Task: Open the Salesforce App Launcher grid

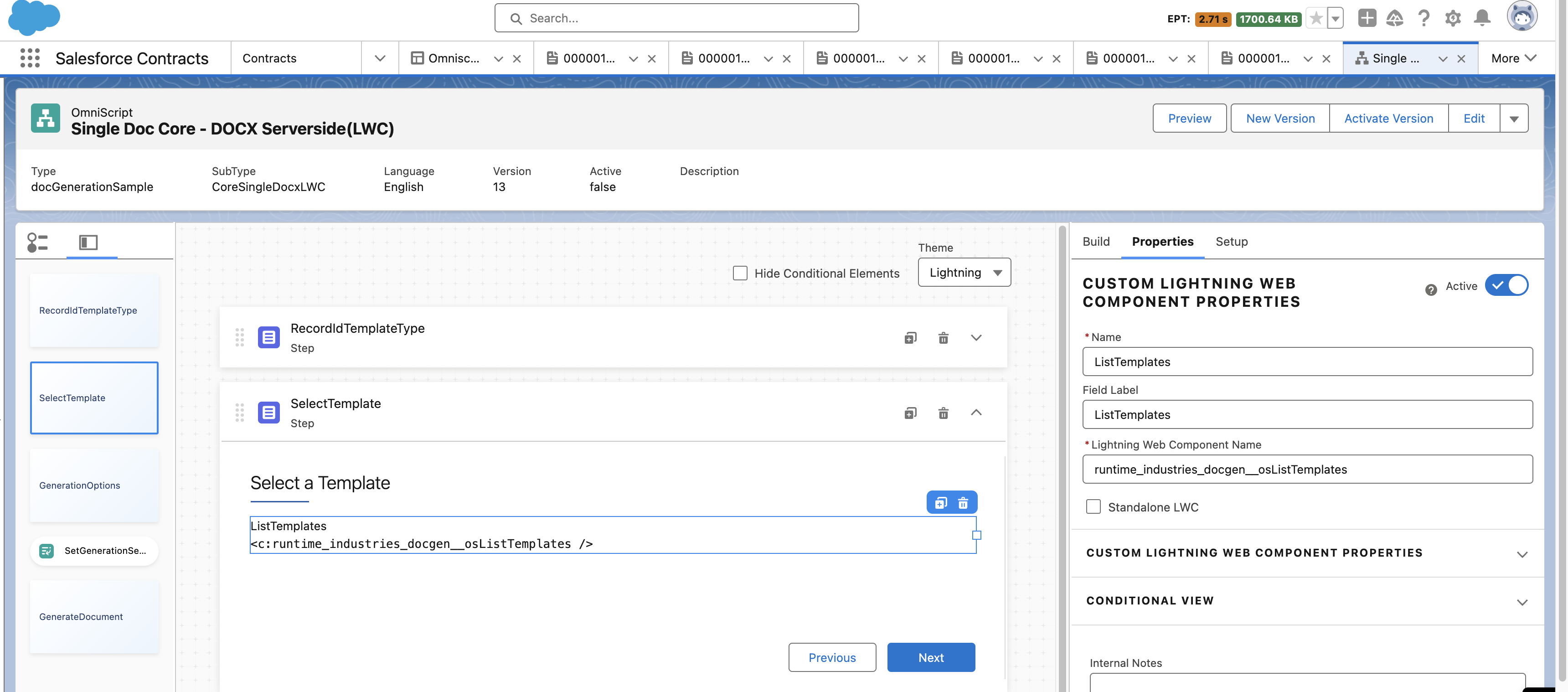Action: [x=29, y=58]
